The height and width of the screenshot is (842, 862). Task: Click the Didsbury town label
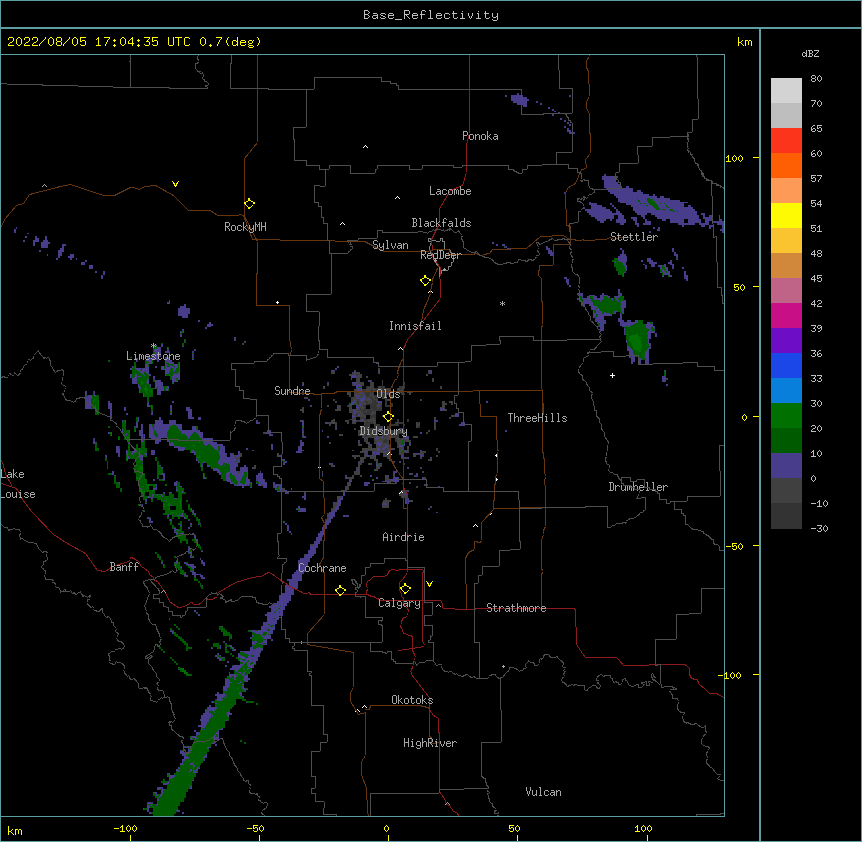(x=384, y=431)
